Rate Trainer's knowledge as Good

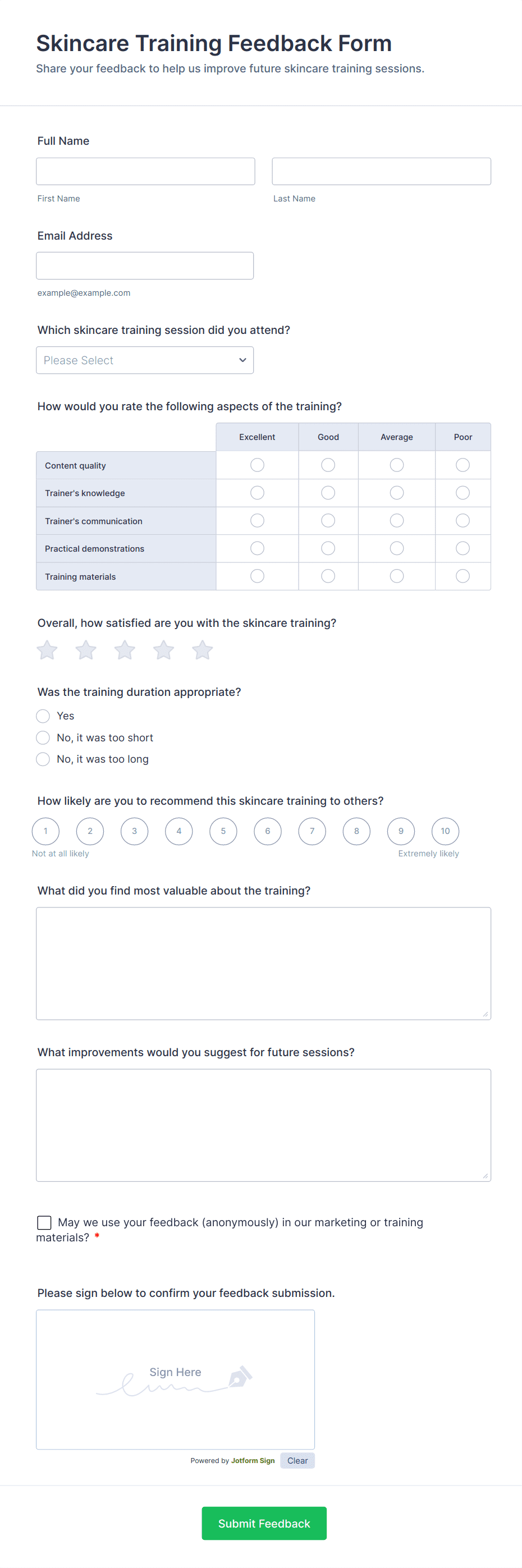click(328, 492)
